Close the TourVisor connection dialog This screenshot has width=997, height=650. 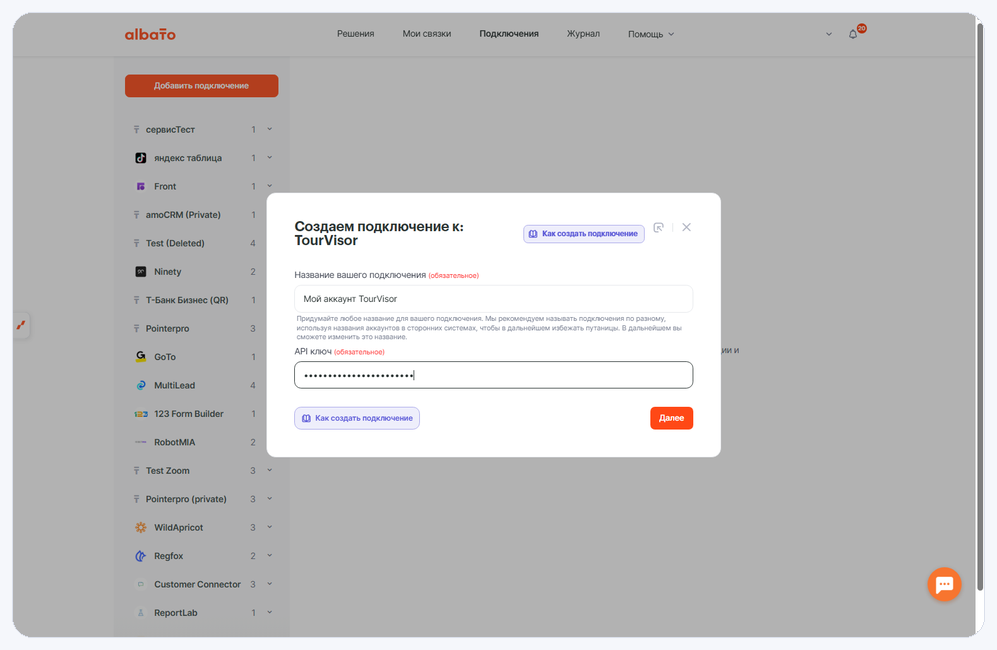coord(686,227)
